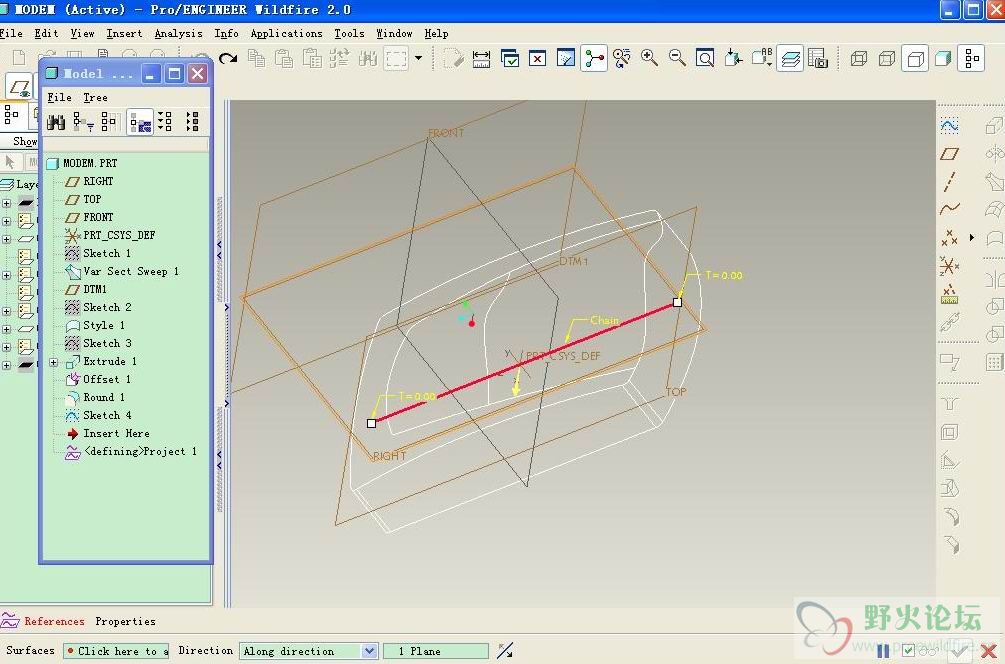Open the Insert menu
Image resolution: width=1005 pixels, height=664 pixels.
(x=124, y=33)
